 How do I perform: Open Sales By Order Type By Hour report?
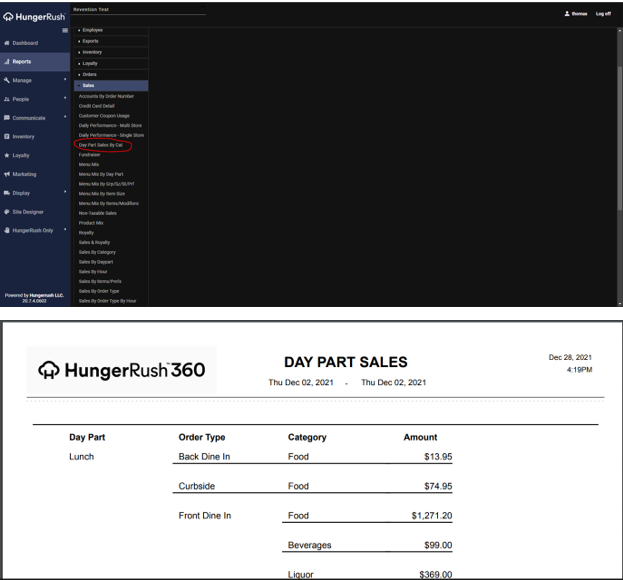point(107,301)
